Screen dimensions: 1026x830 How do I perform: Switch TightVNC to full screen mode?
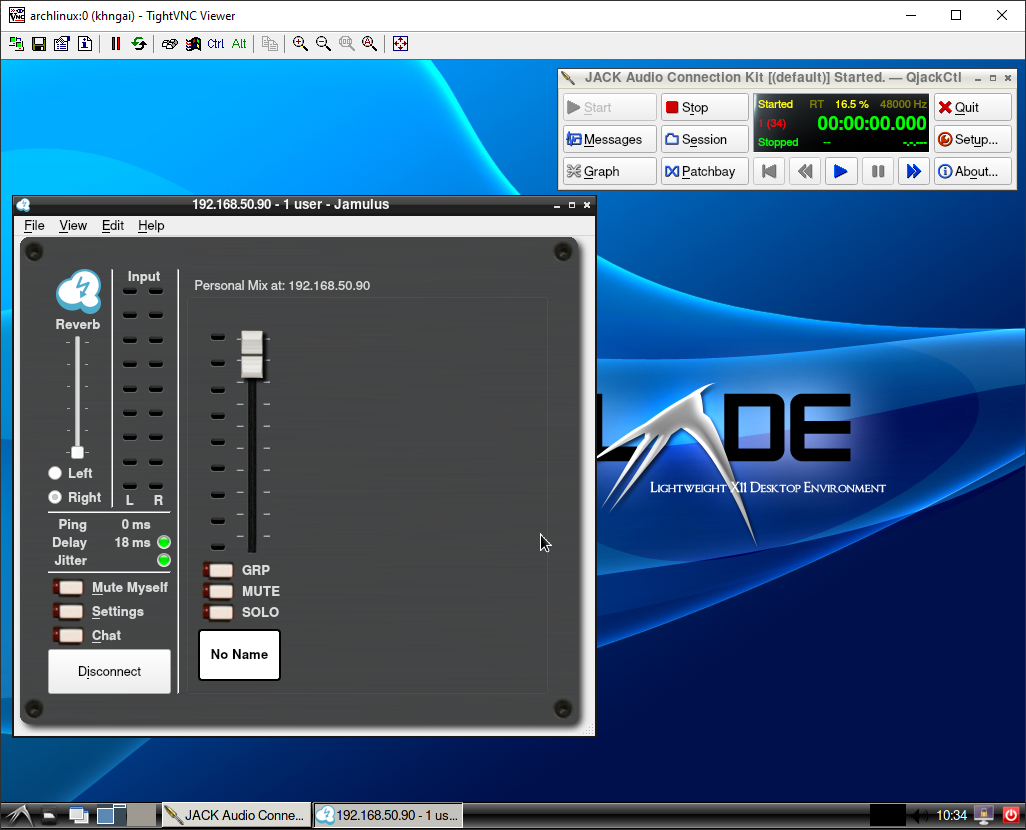point(400,44)
